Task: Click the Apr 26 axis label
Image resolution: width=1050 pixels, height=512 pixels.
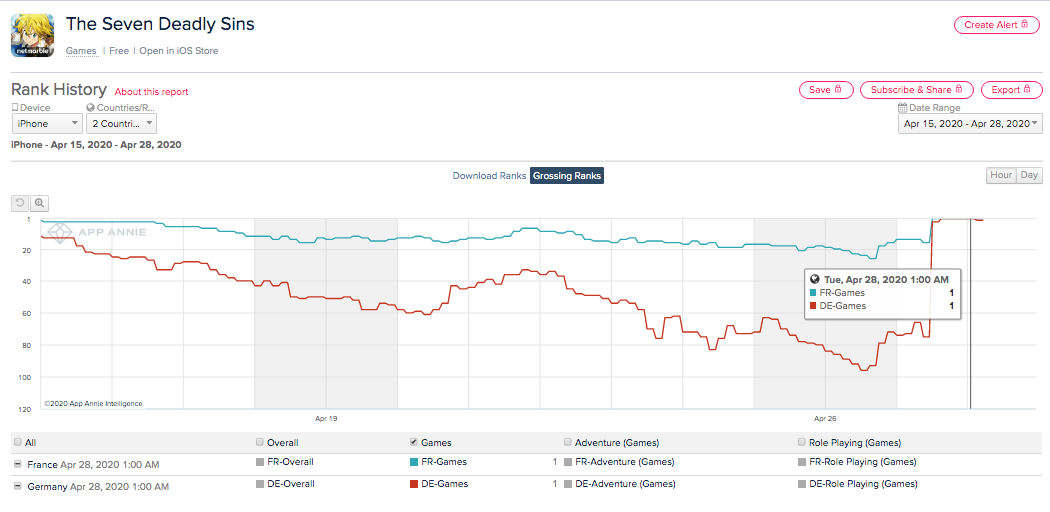Action: [x=825, y=418]
